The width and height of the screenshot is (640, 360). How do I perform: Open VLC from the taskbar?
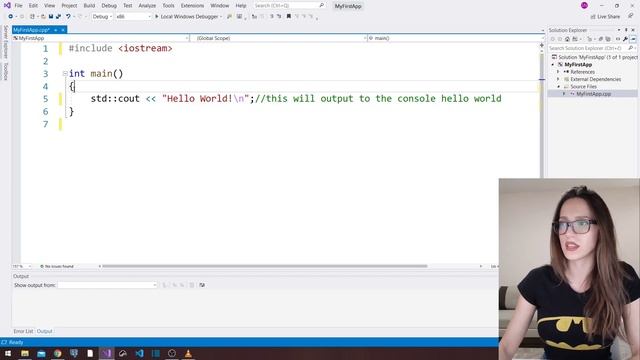click(188, 353)
